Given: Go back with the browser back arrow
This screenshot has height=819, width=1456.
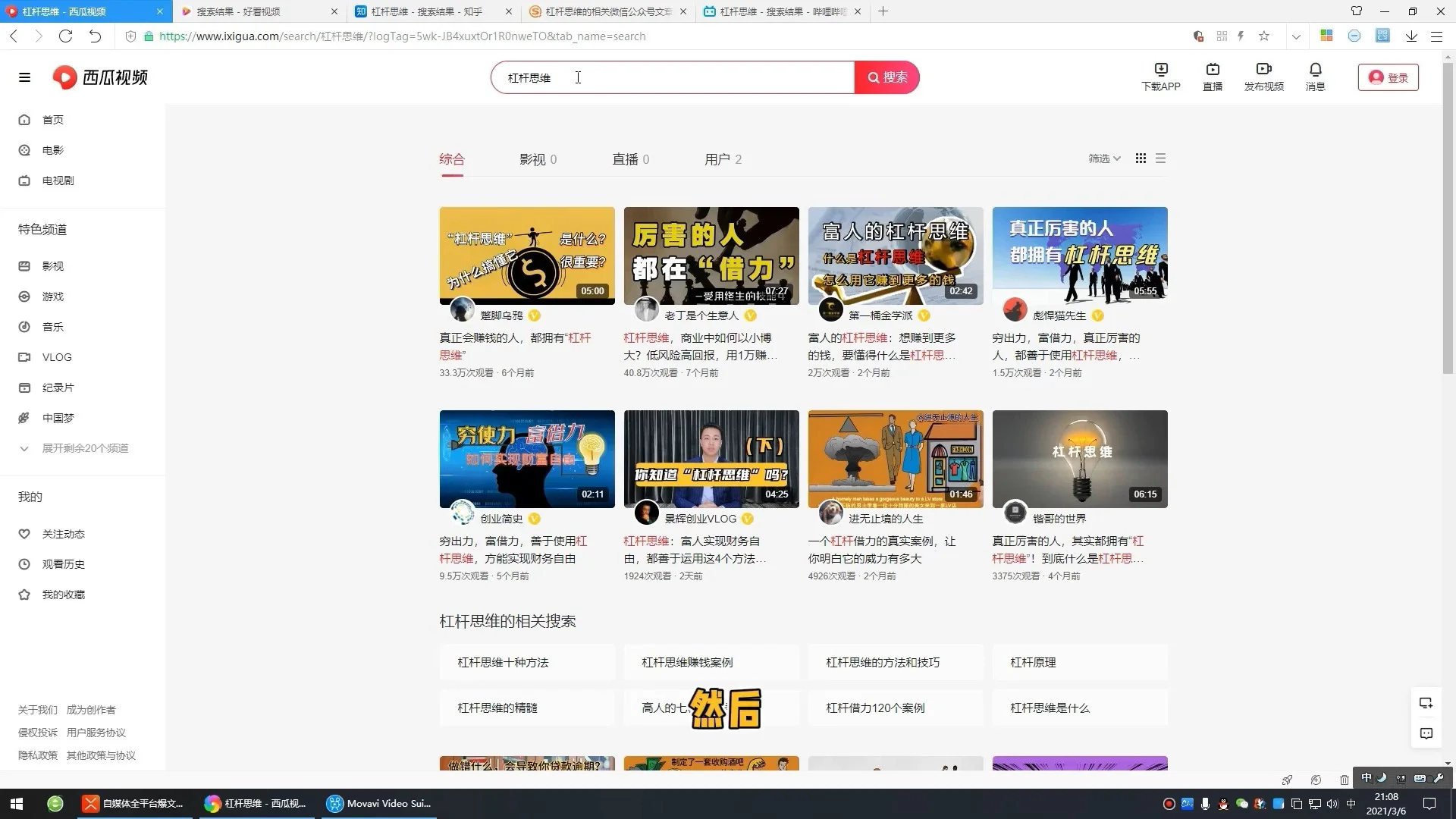Looking at the screenshot, I should click(14, 36).
